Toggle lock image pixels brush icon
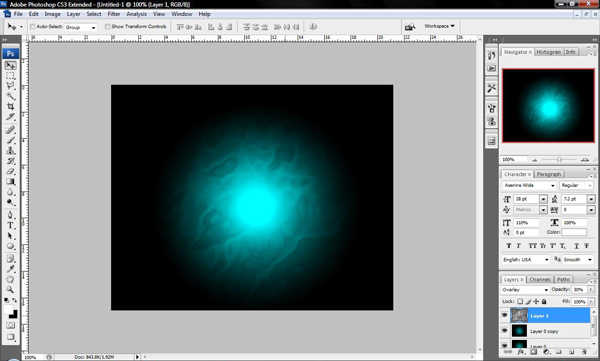 tap(528, 302)
